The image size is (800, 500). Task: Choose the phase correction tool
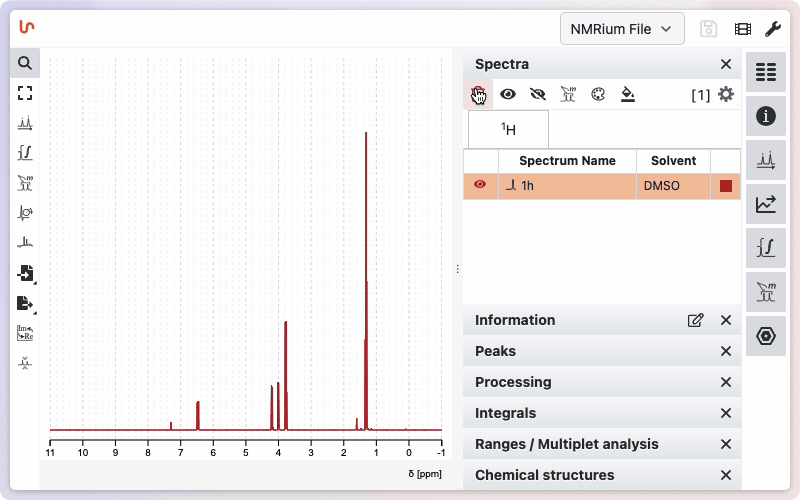[25, 213]
